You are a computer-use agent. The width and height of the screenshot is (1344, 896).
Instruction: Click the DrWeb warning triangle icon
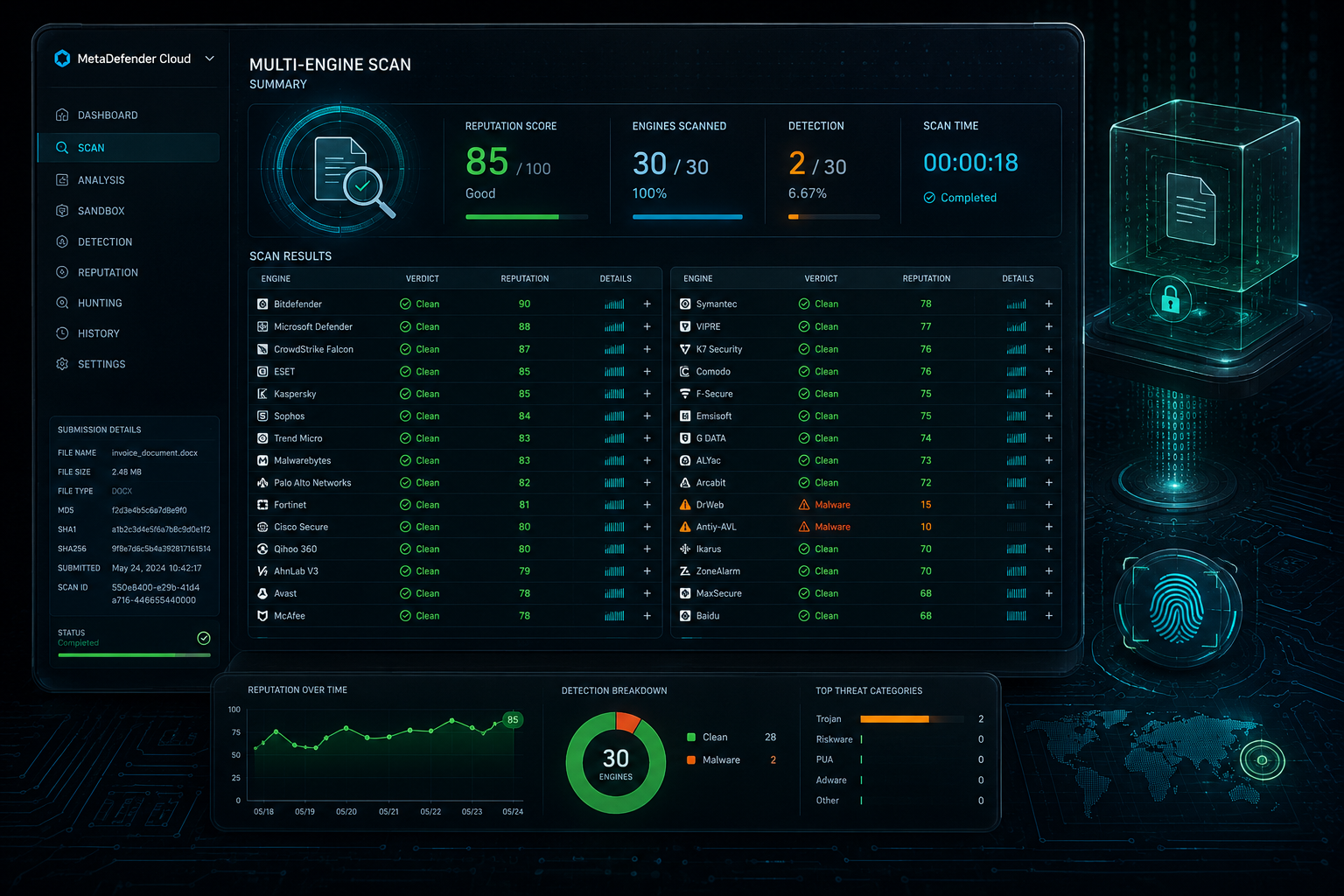coord(685,505)
